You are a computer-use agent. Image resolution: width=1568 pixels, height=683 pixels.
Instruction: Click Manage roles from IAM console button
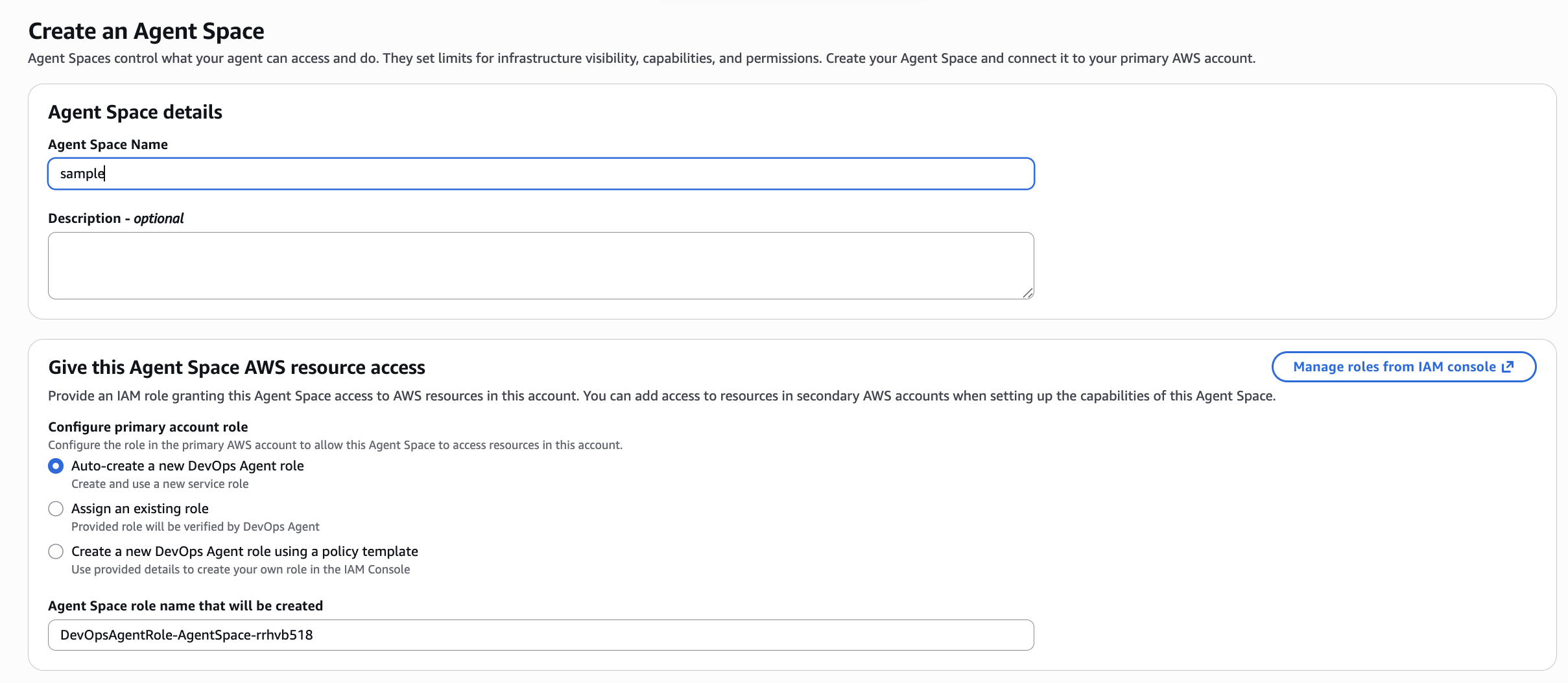pyautogui.click(x=1394, y=367)
